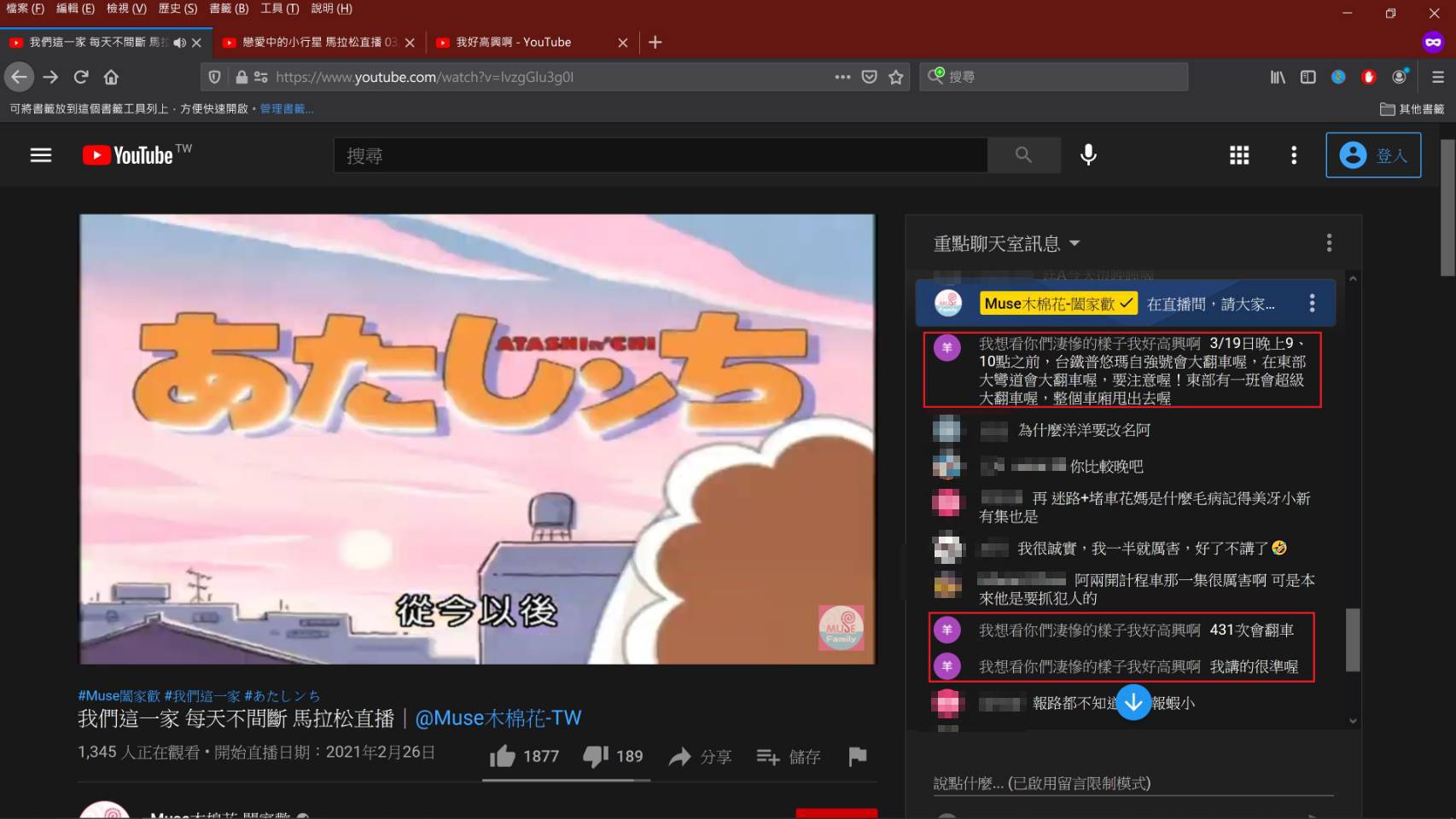The image size is (1456, 819).
Task: Open Firefox account avatar icon
Action: pos(1400,77)
